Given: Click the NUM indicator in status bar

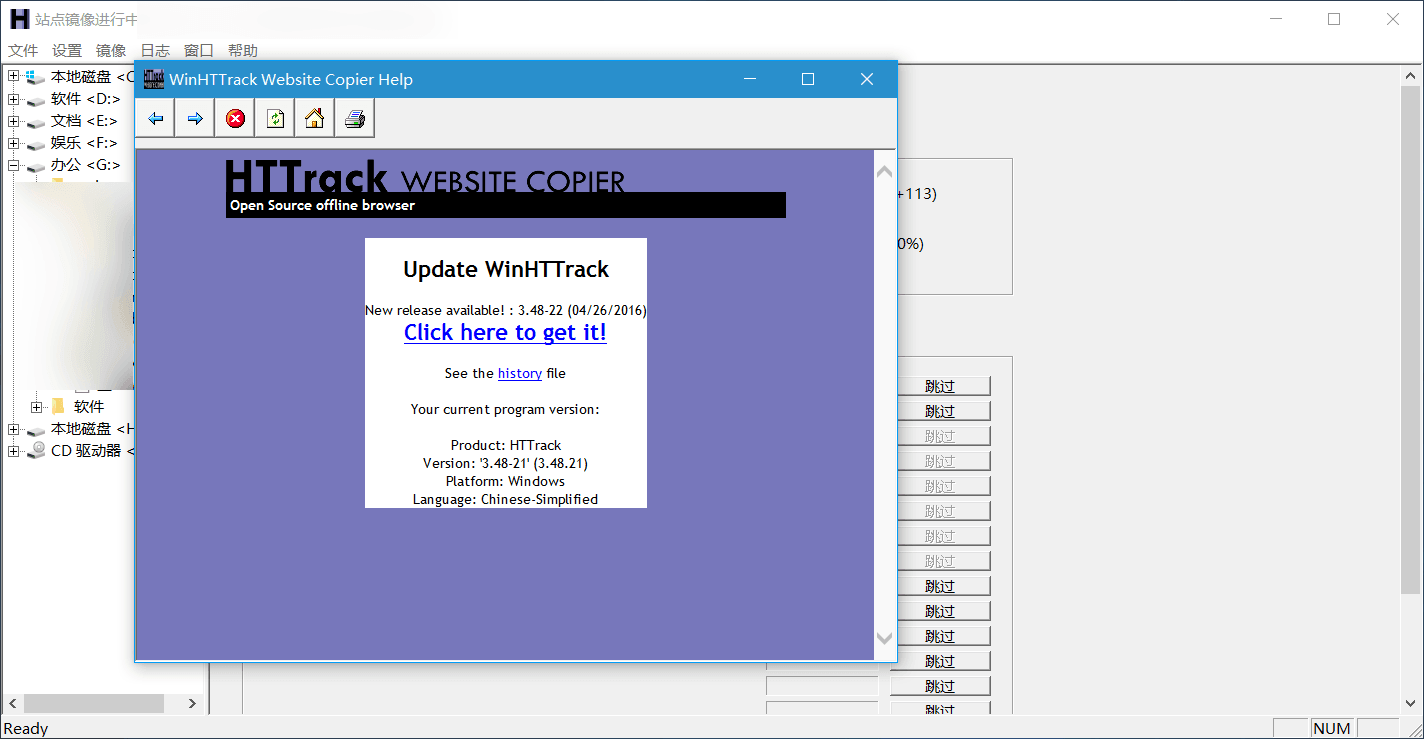Looking at the screenshot, I should 1332,729.
